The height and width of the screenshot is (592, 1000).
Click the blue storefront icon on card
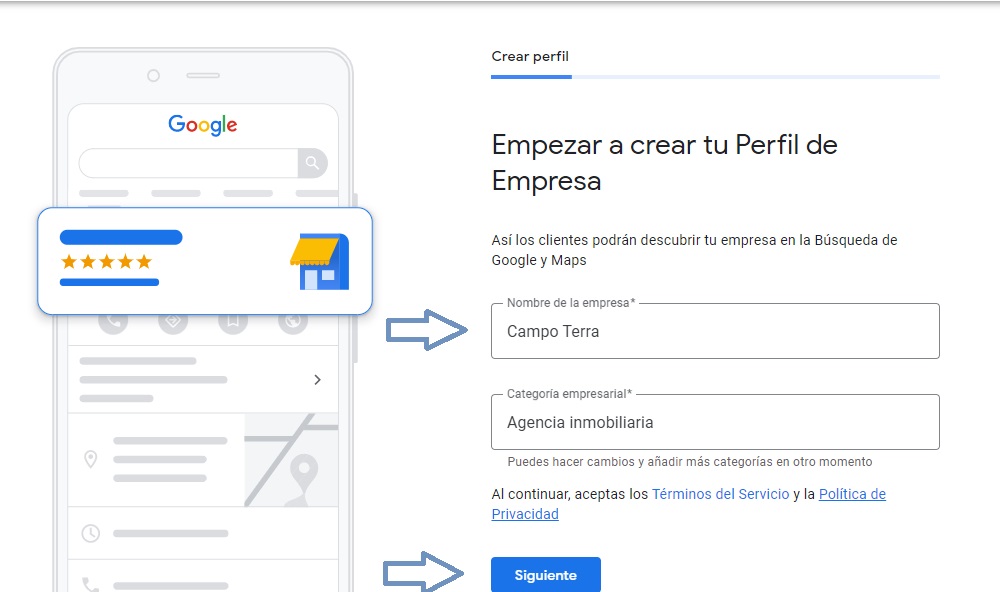pyautogui.click(x=320, y=262)
